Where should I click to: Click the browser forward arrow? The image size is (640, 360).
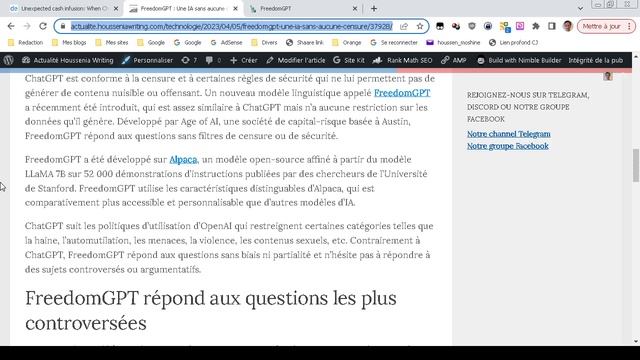click(27, 26)
